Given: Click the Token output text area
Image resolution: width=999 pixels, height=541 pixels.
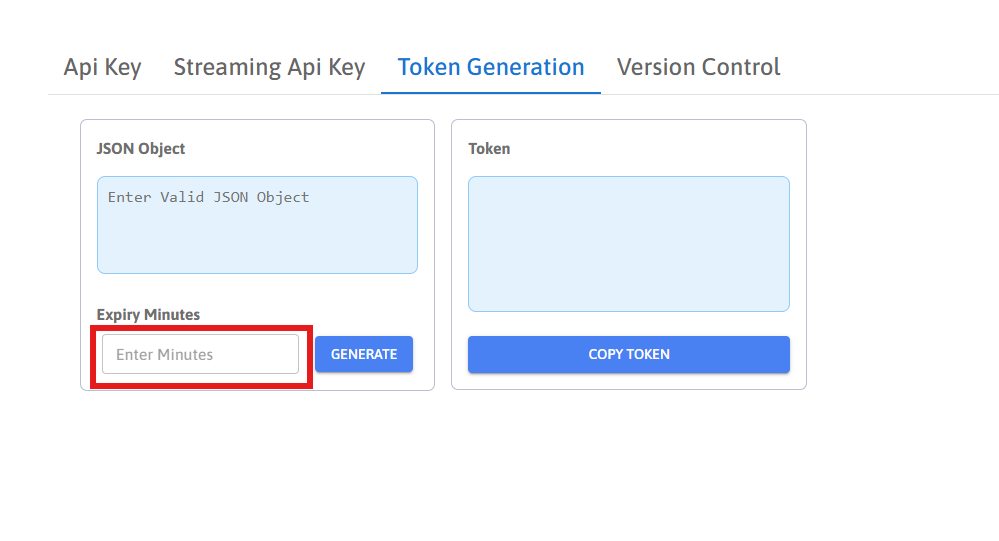Looking at the screenshot, I should click(628, 244).
